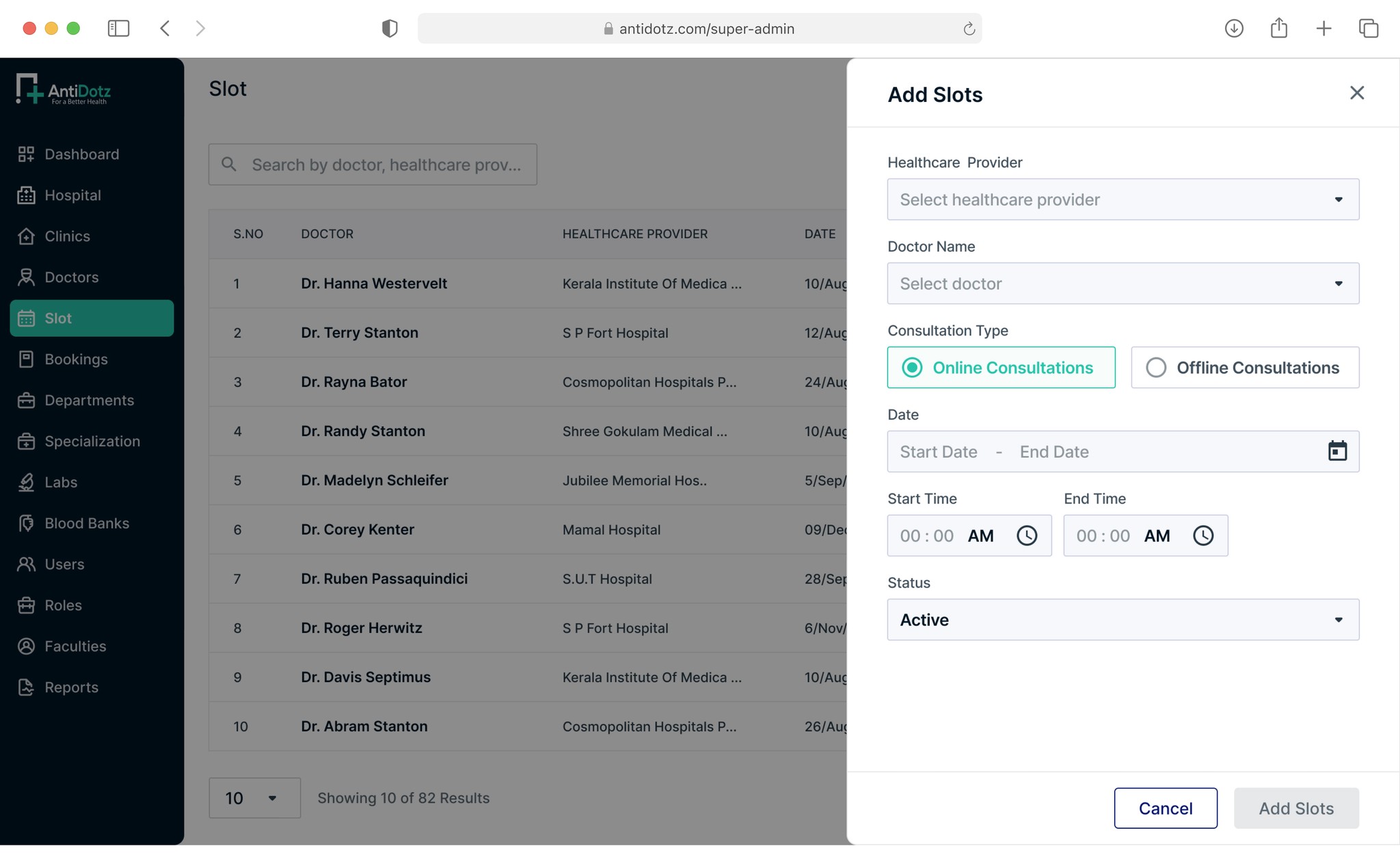Open Blood Banks sidebar item
The image size is (1400, 857).
[87, 523]
